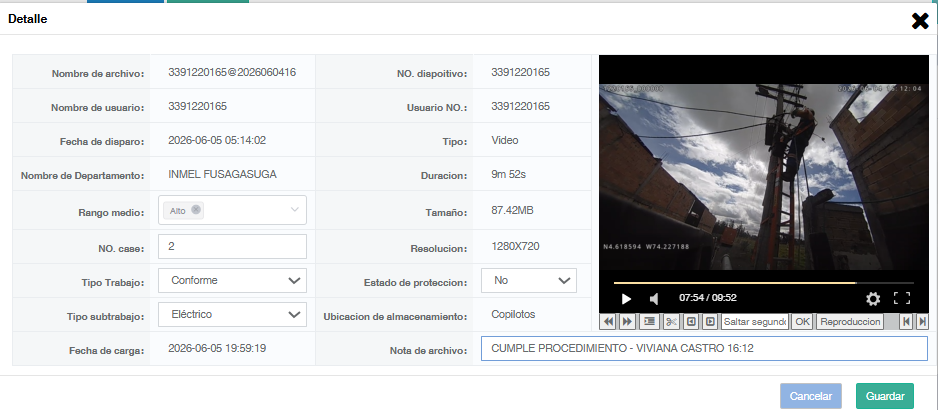Open the playlist list icon button
The width and height of the screenshot is (938, 410).
(x=649, y=321)
